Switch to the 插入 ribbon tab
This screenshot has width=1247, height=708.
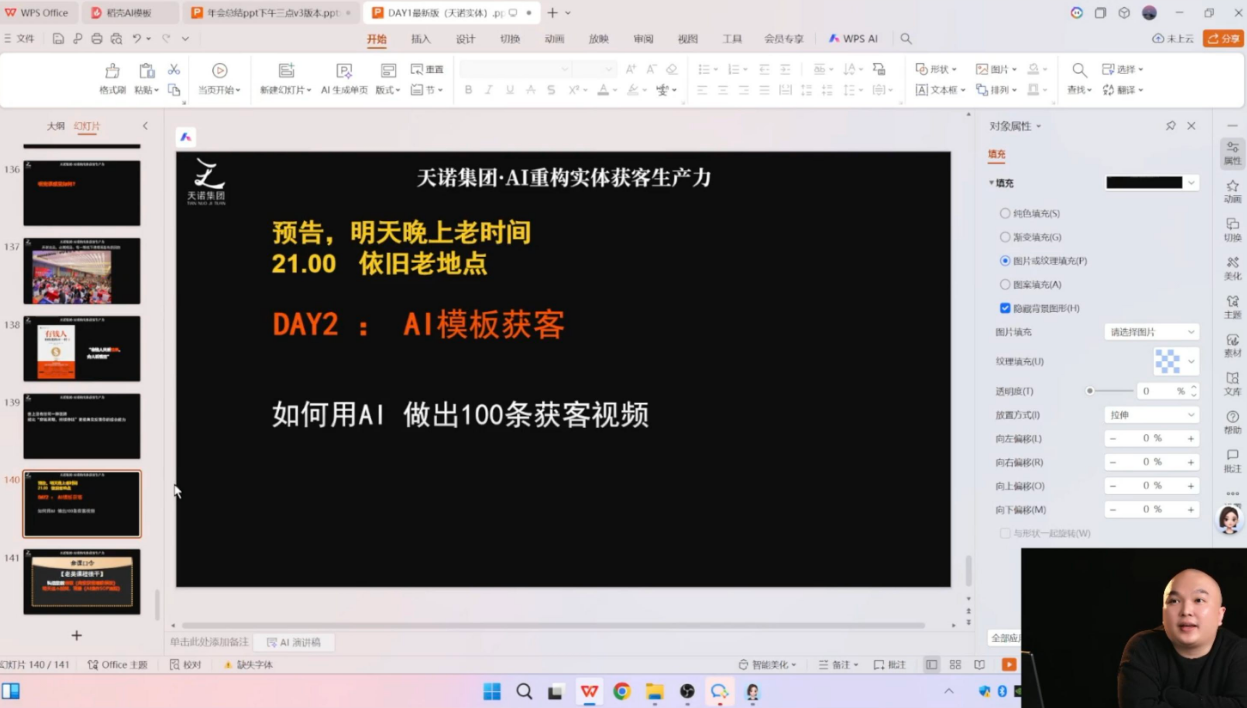(421, 39)
